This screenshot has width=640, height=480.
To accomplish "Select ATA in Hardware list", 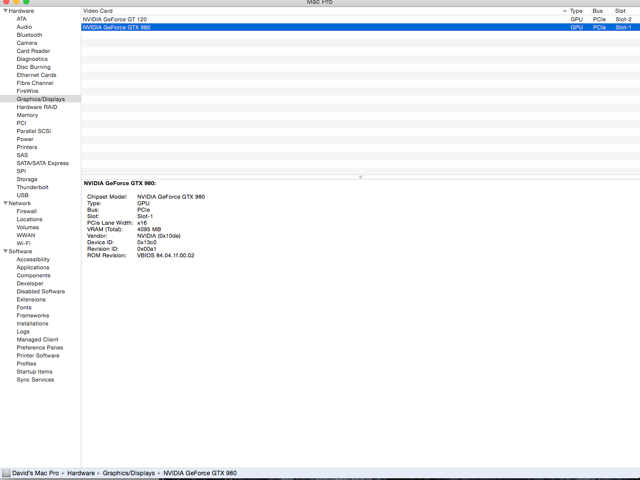I will pos(21,19).
